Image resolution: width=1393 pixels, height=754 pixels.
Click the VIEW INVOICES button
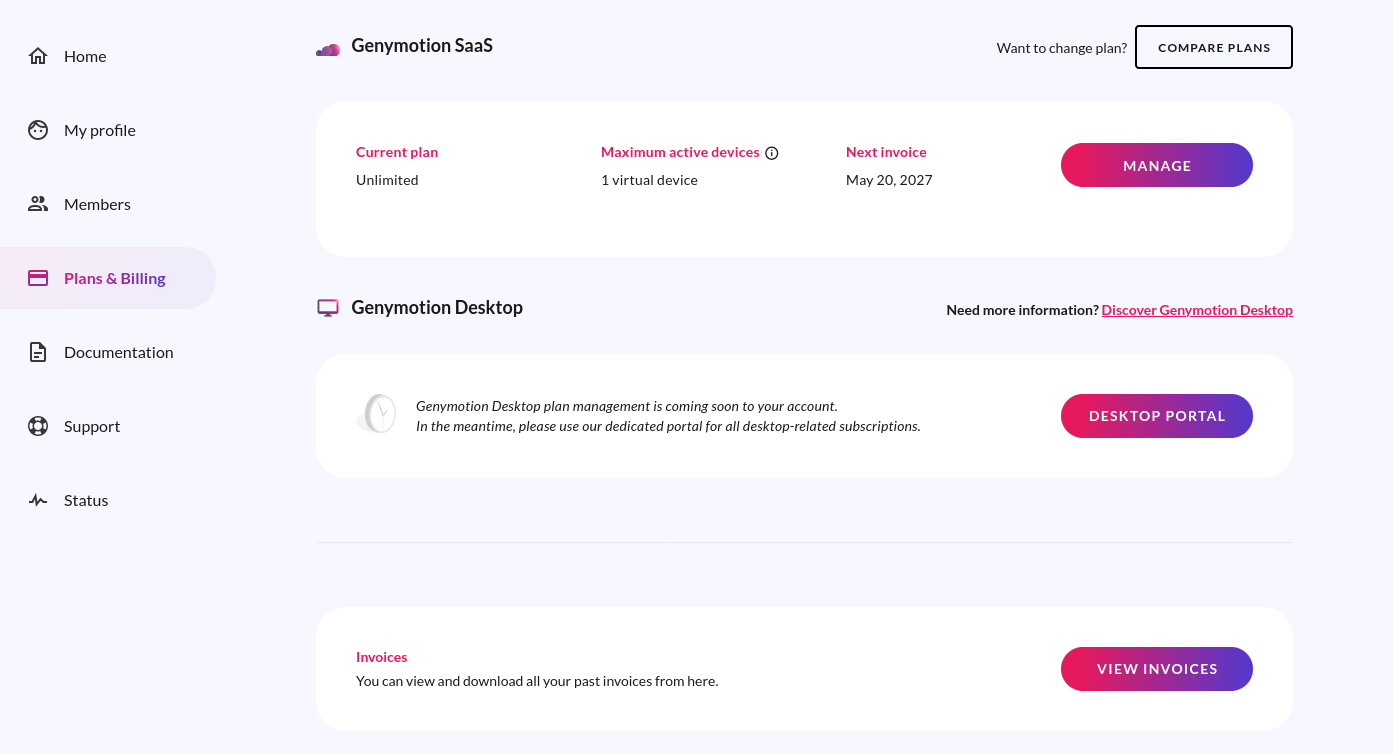tap(1157, 669)
